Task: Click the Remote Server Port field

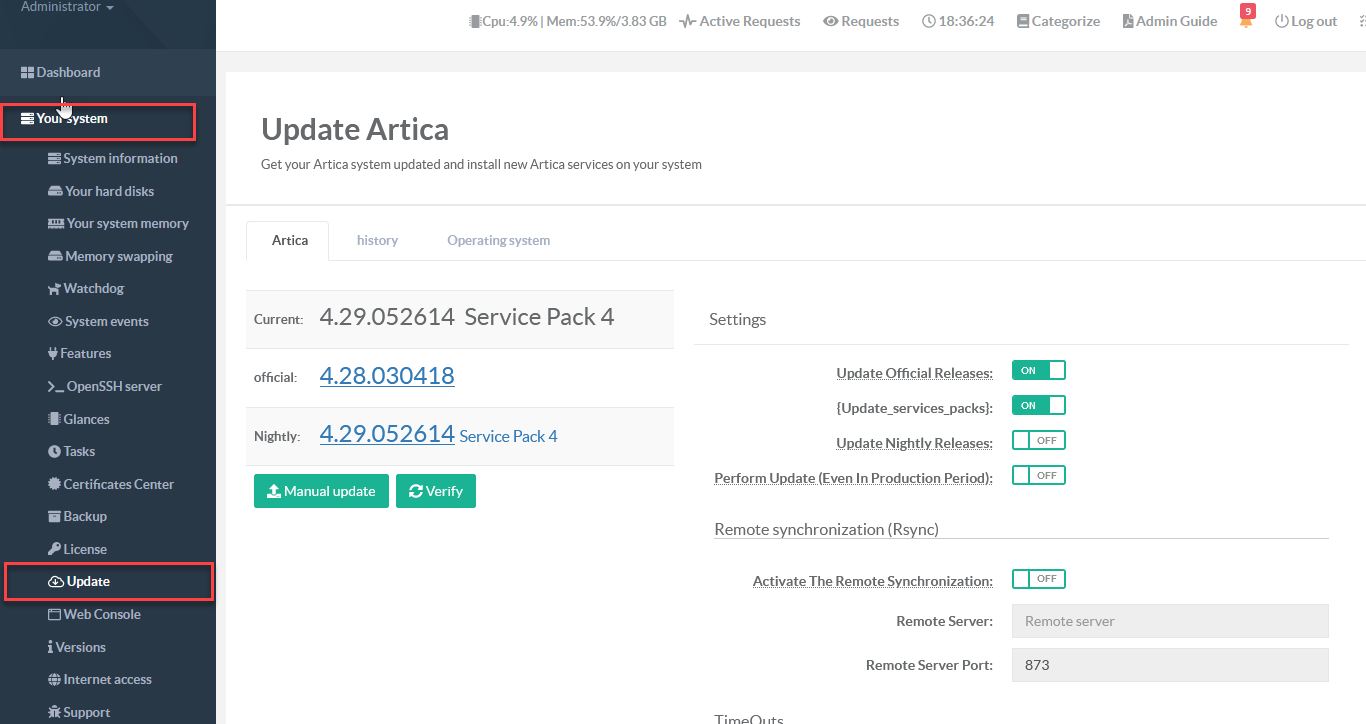Action: point(1169,665)
